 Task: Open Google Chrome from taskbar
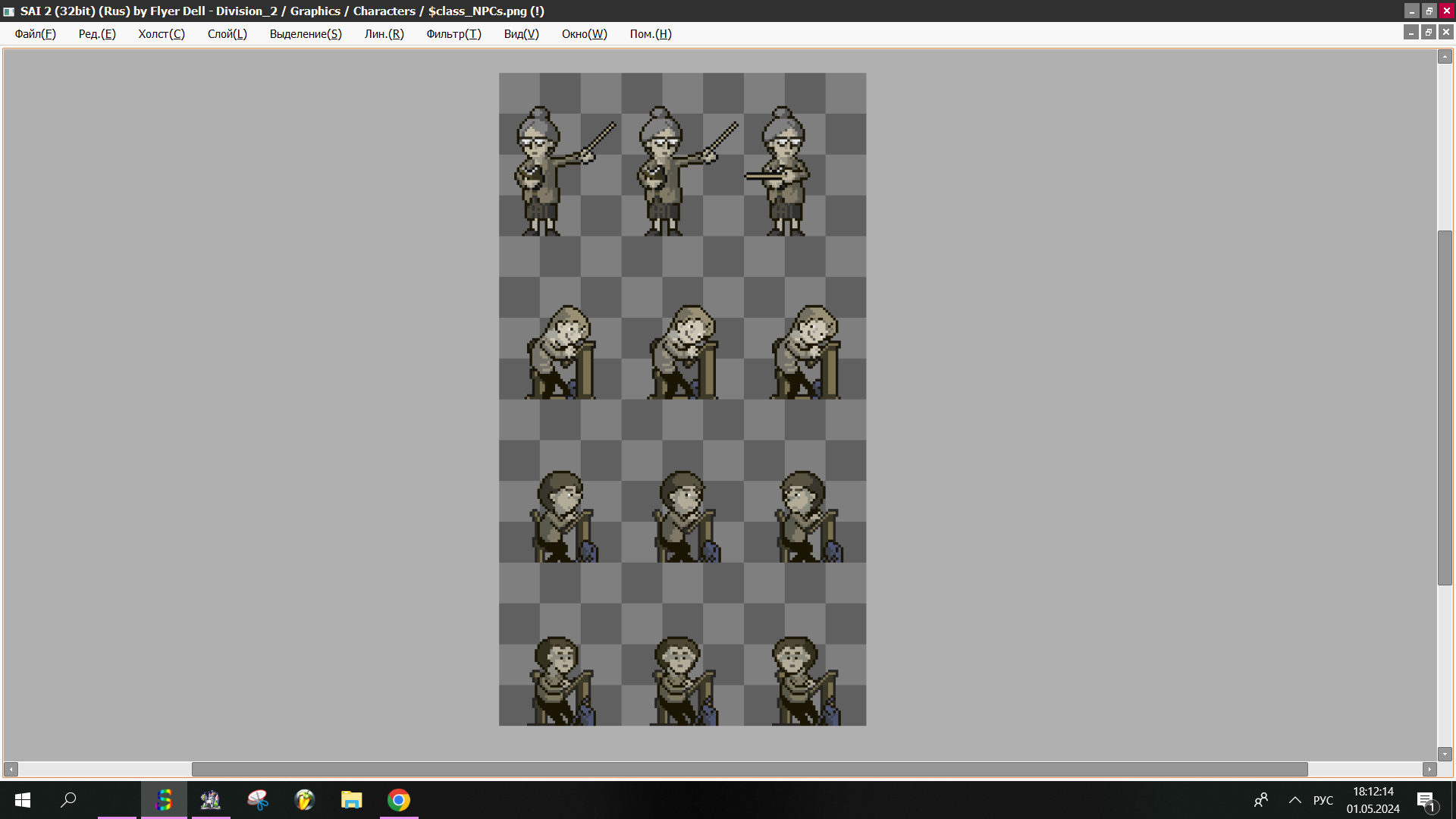pos(398,800)
